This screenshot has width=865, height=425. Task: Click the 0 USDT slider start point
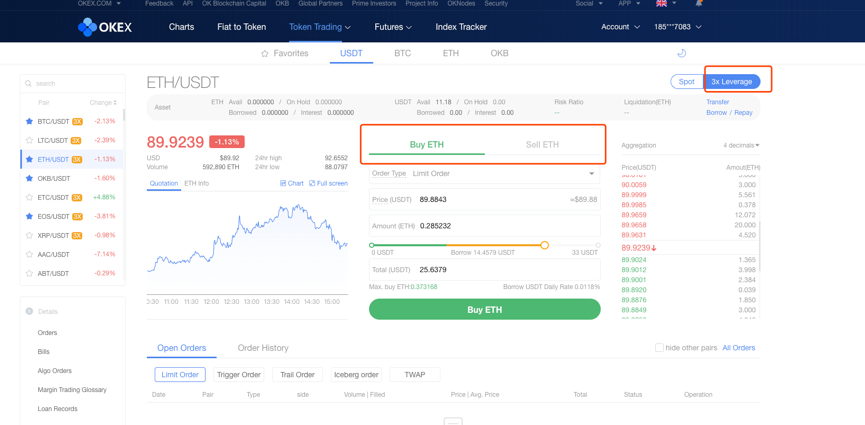click(x=371, y=245)
